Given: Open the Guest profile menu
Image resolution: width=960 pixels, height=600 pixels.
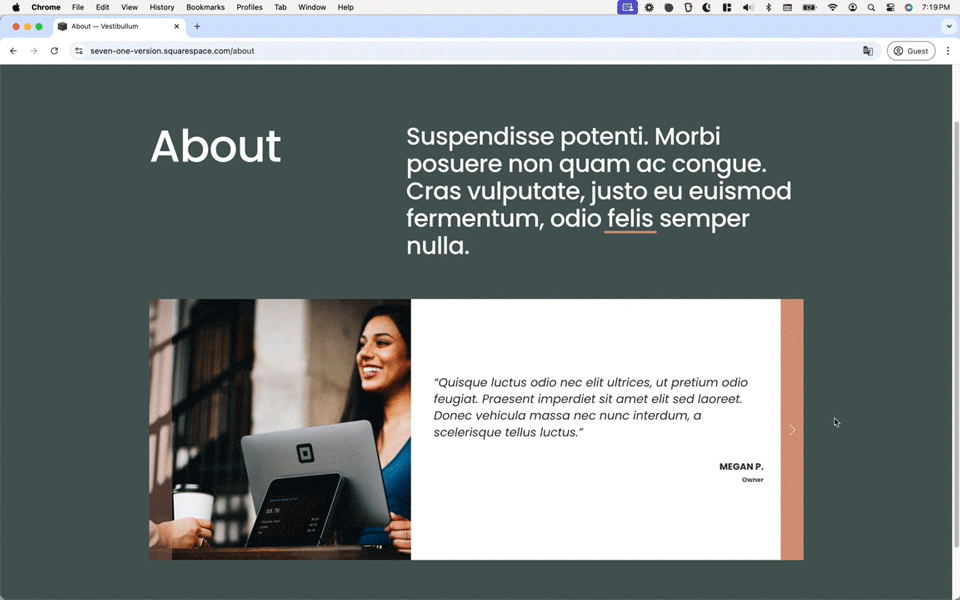Looking at the screenshot, I should pos(911,51).
